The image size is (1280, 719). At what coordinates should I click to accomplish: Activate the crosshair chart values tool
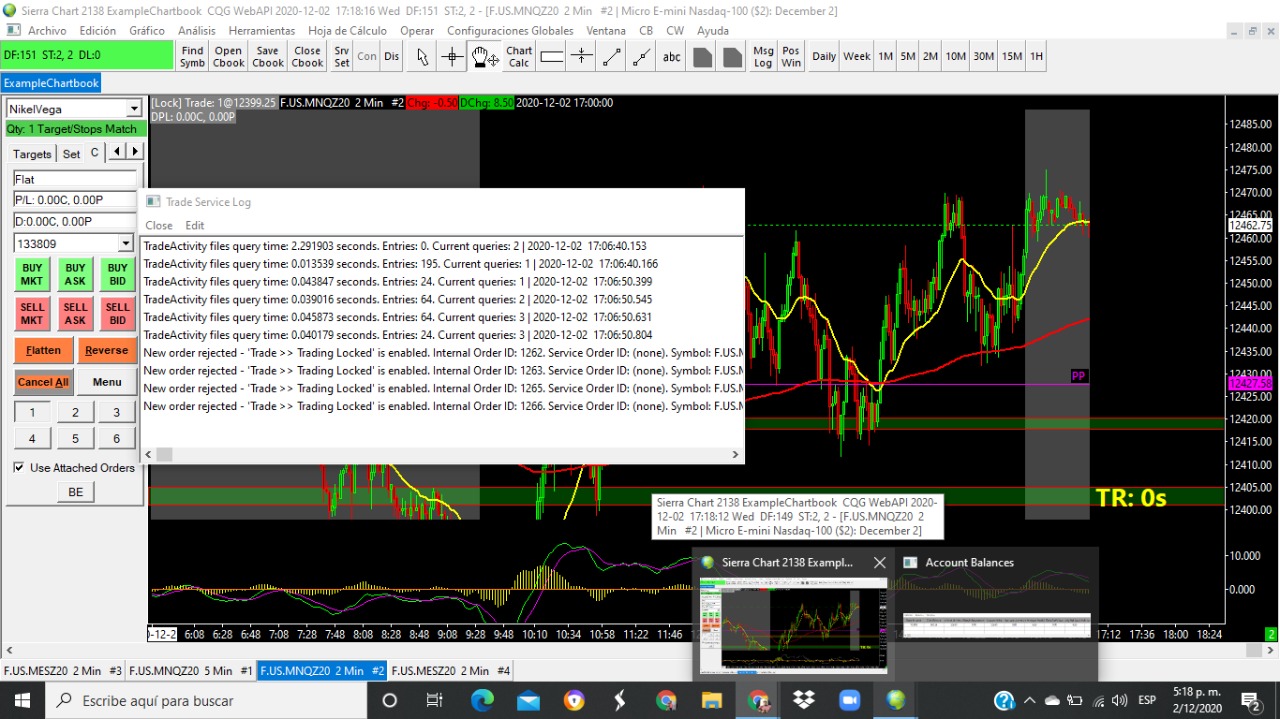pos(452,57)
